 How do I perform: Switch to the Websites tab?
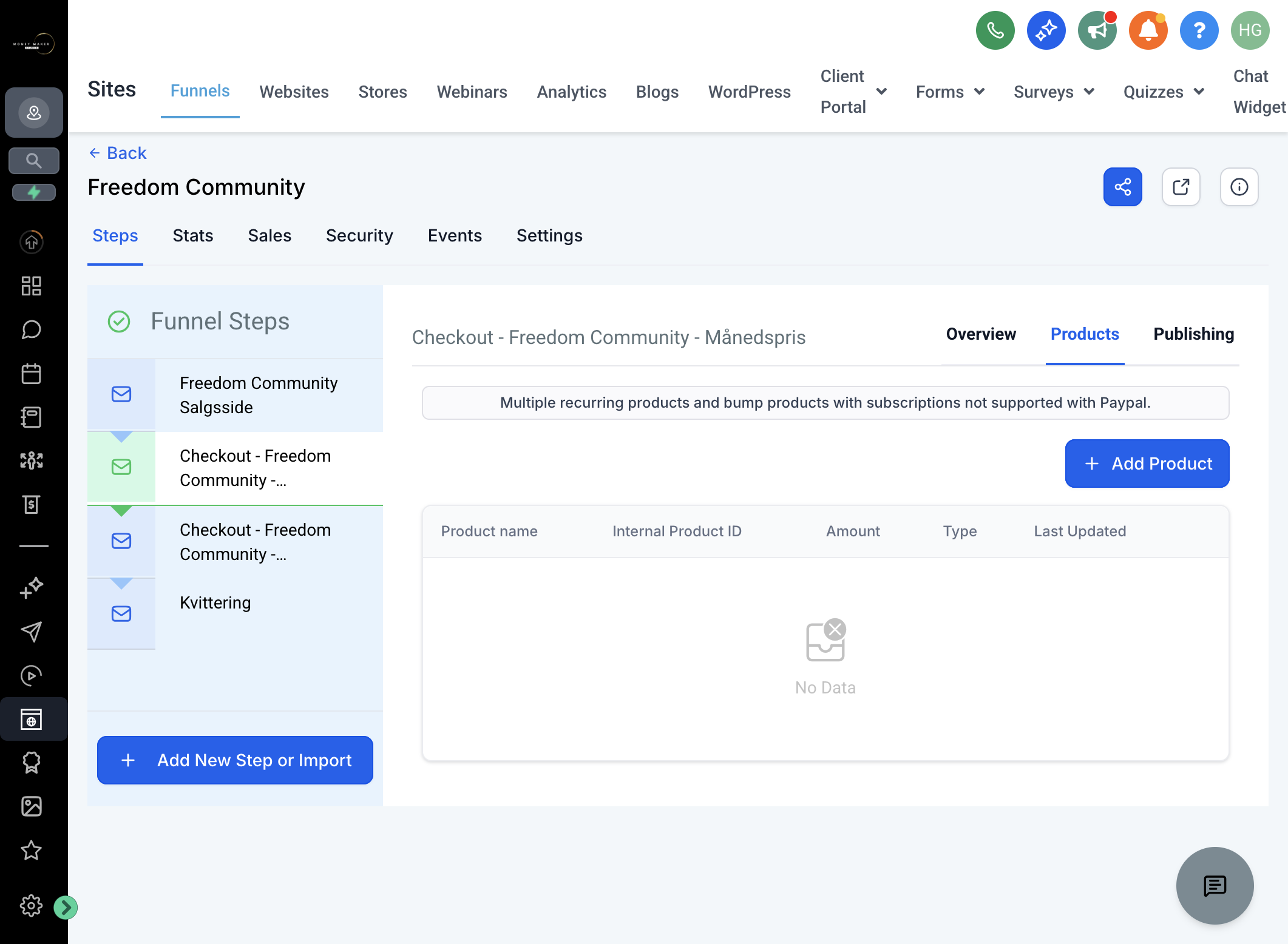[x=294, y=92]
